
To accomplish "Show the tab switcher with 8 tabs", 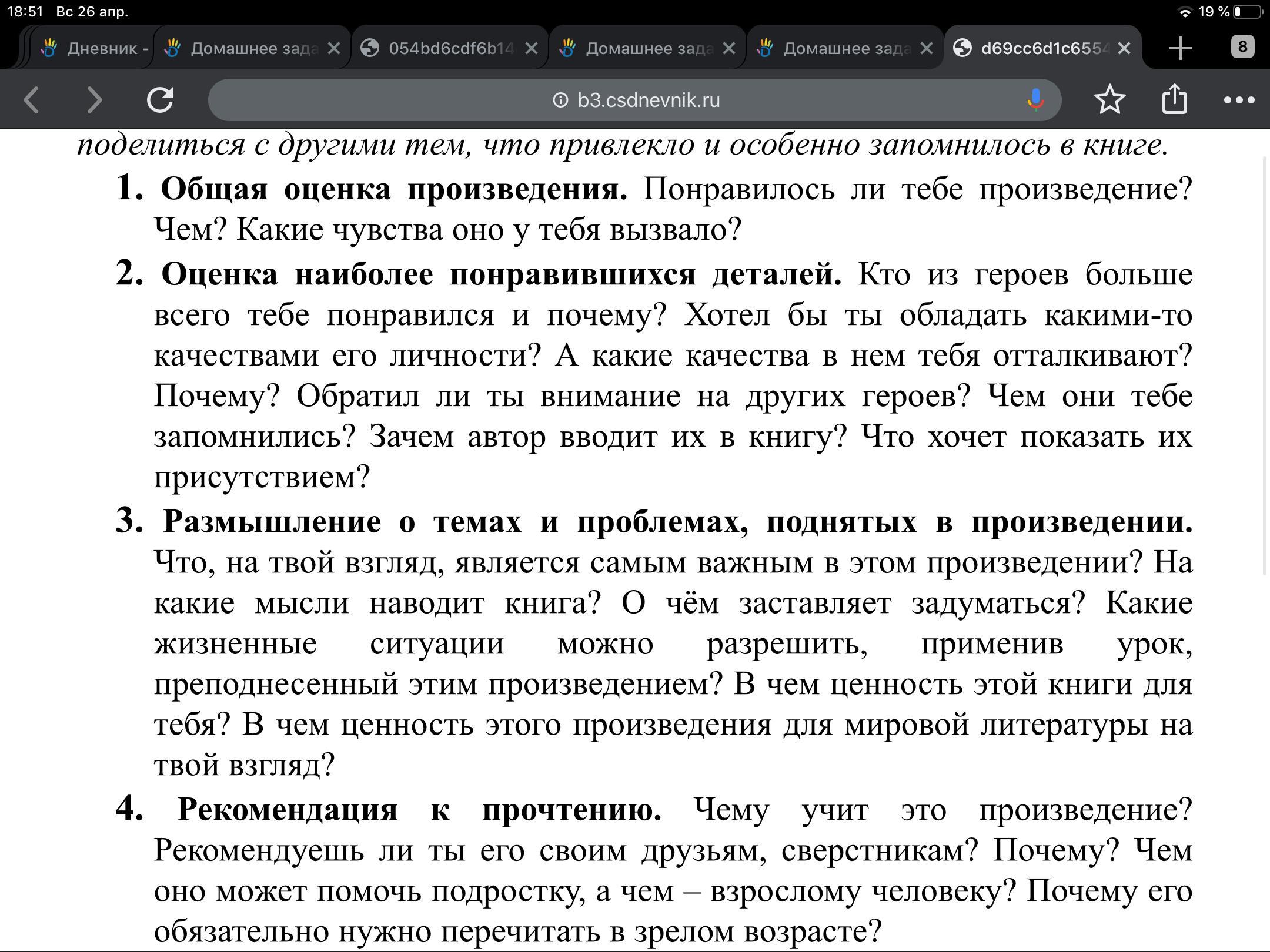I will [x=1242, y=47].
